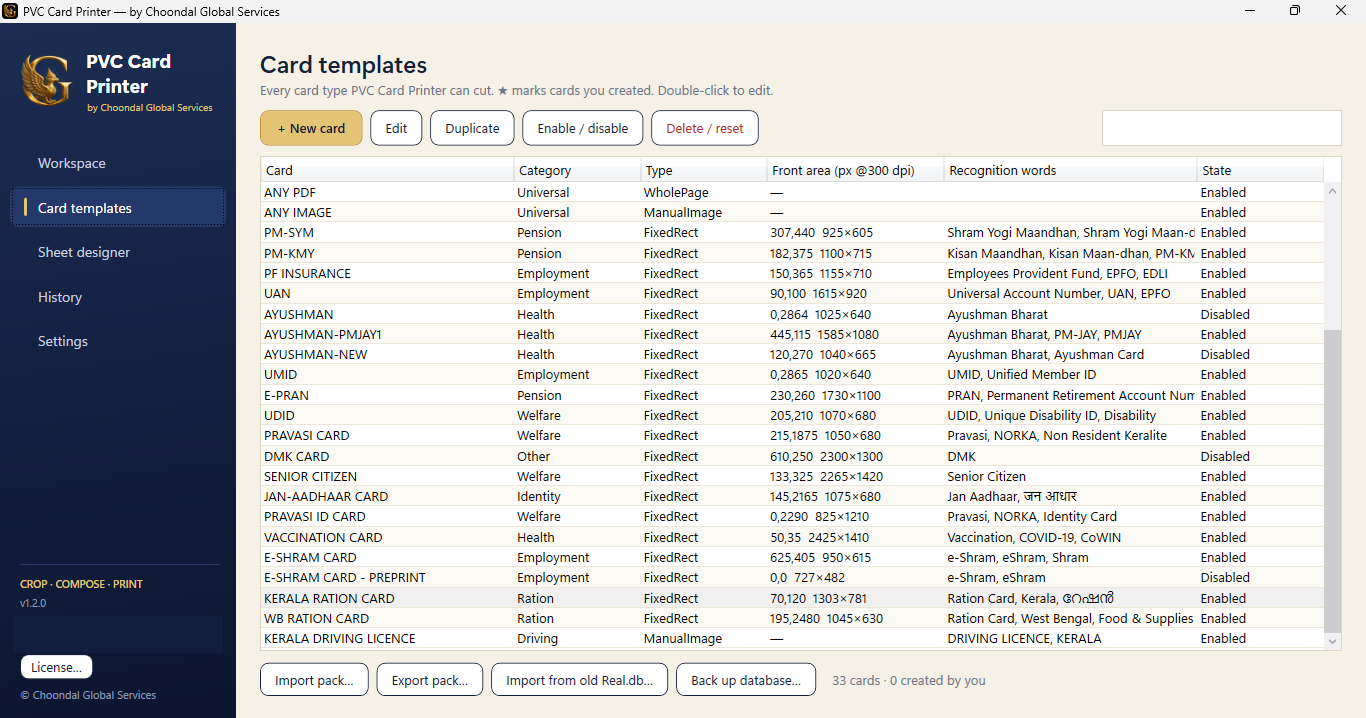The image size is (1366, 718).
Task: Click the Export pack... button
Action: pos(430,680)
